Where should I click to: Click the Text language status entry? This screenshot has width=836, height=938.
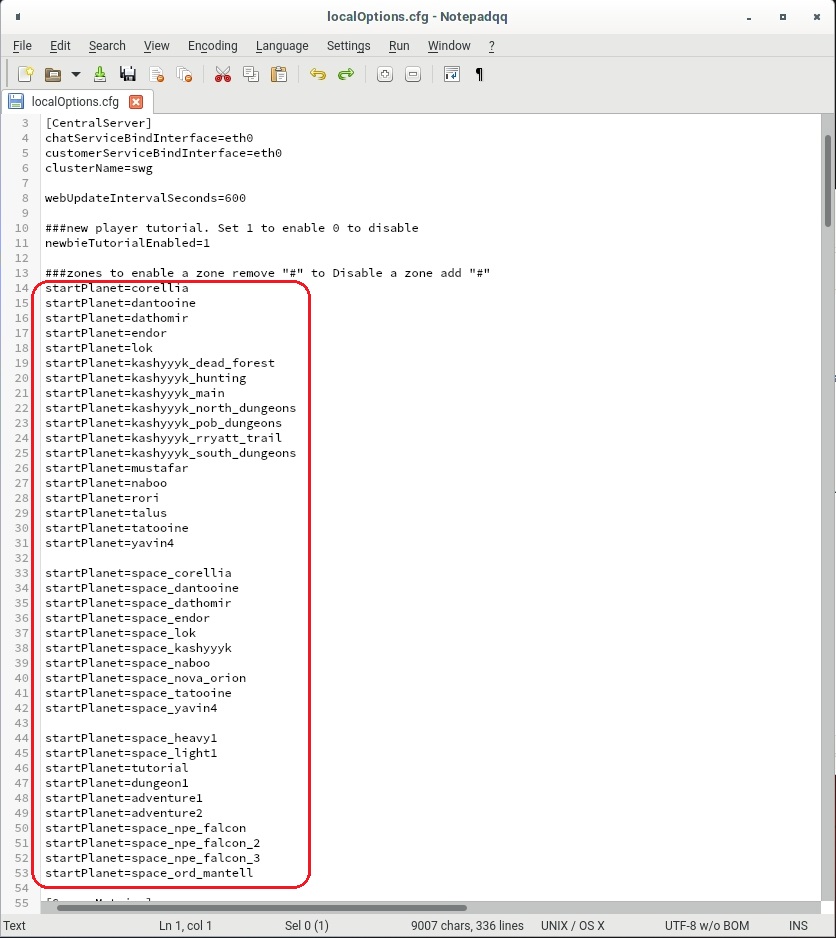pos(14,925)
